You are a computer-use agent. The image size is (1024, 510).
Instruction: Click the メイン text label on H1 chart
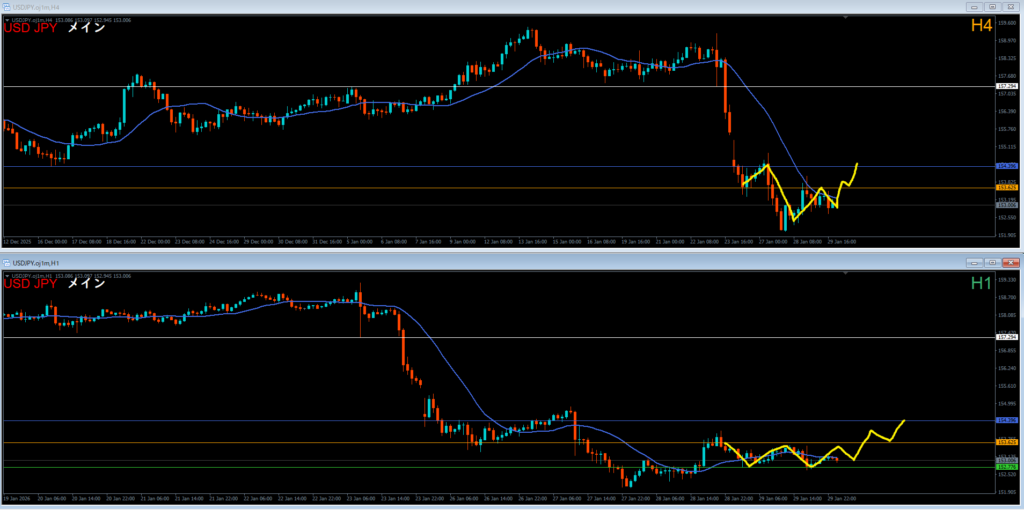[87, 284]
